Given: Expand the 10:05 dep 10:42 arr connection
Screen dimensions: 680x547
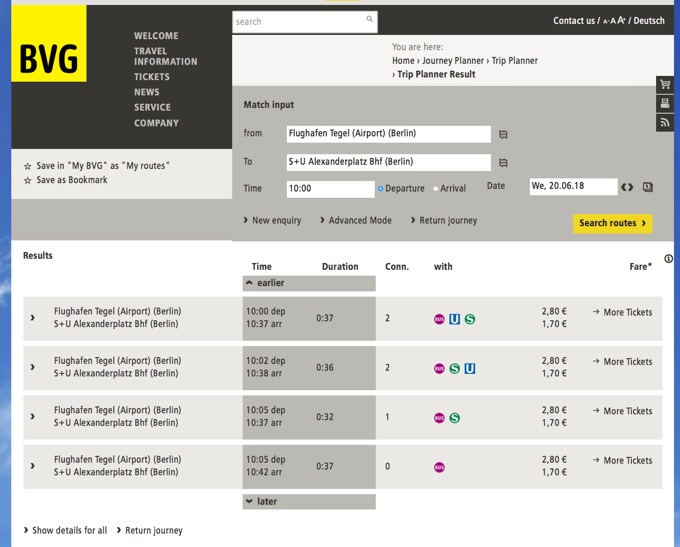Looking at the screenshot, I should tap(33, 466).
